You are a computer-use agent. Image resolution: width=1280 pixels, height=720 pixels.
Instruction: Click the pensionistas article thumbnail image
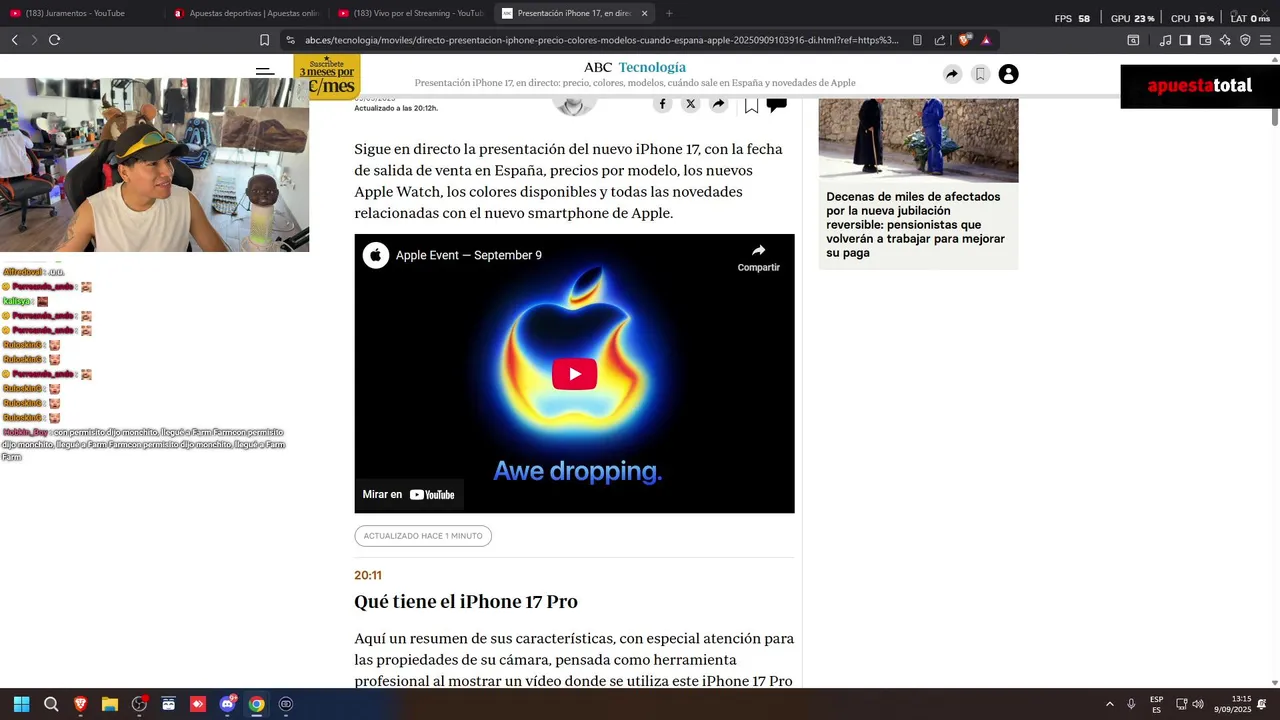click(918, 139)
